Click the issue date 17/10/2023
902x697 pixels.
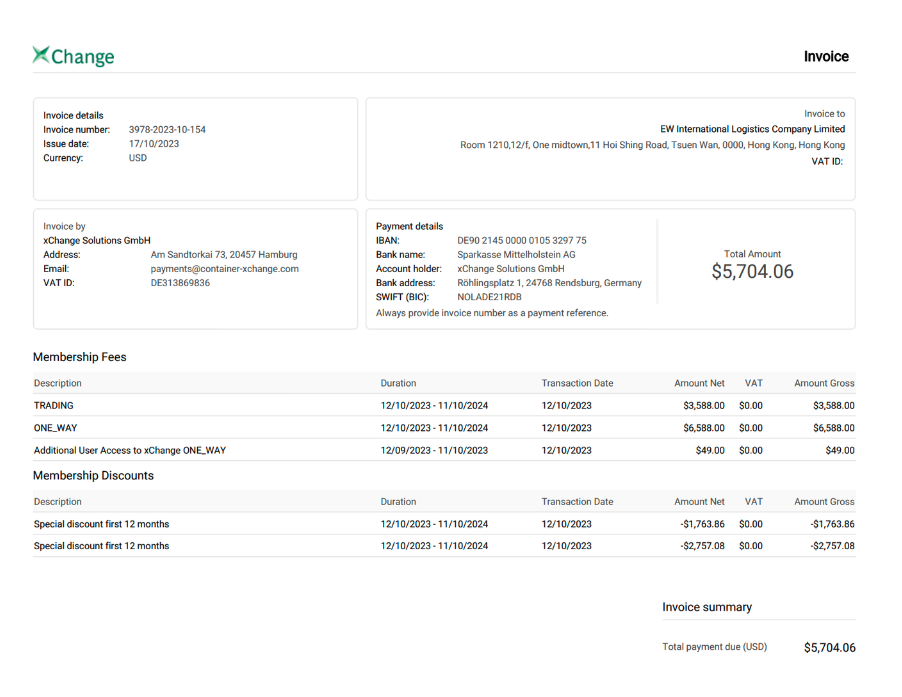click(x=154, y=144)
